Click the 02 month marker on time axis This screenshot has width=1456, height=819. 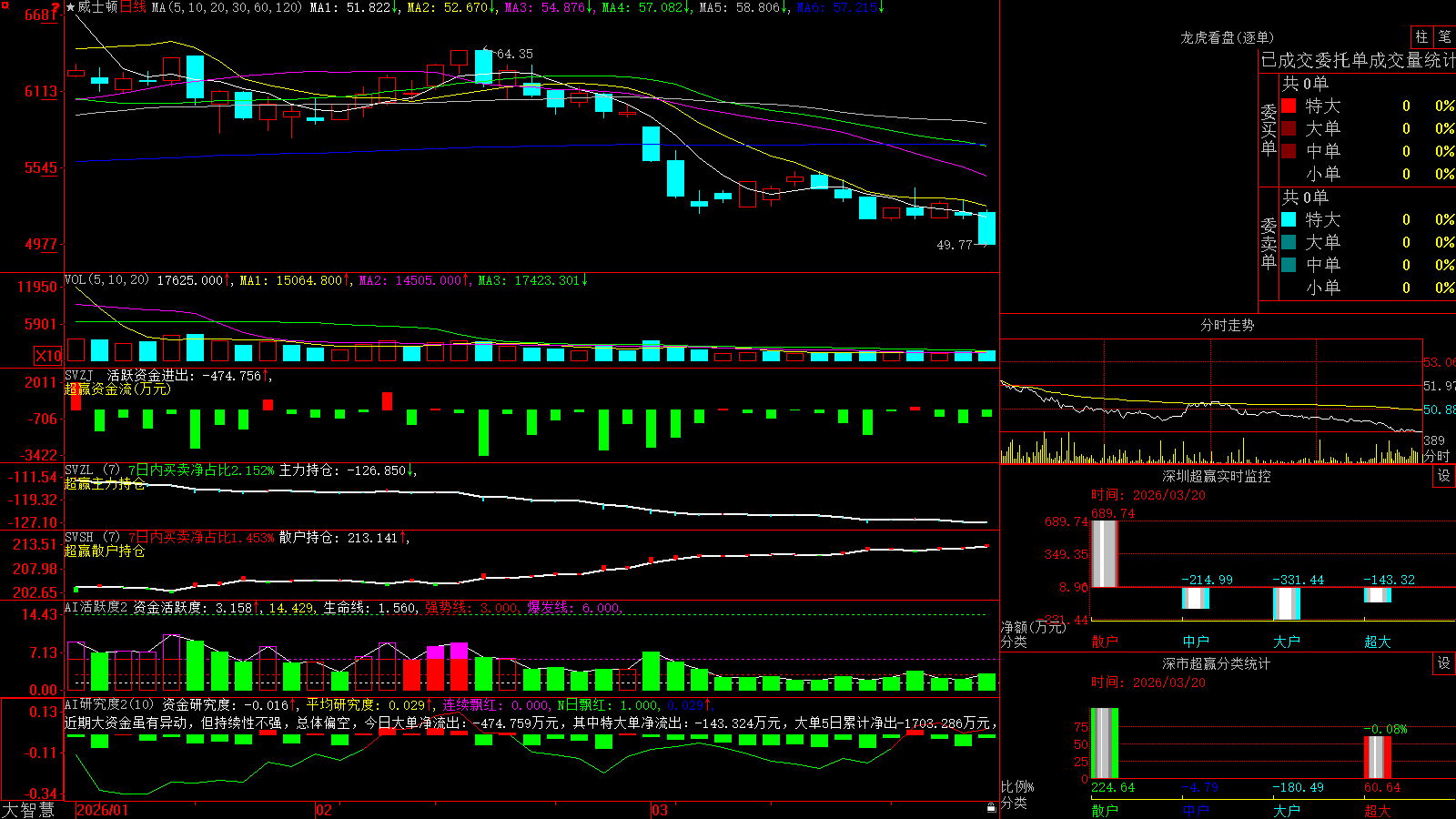(323, 810)
